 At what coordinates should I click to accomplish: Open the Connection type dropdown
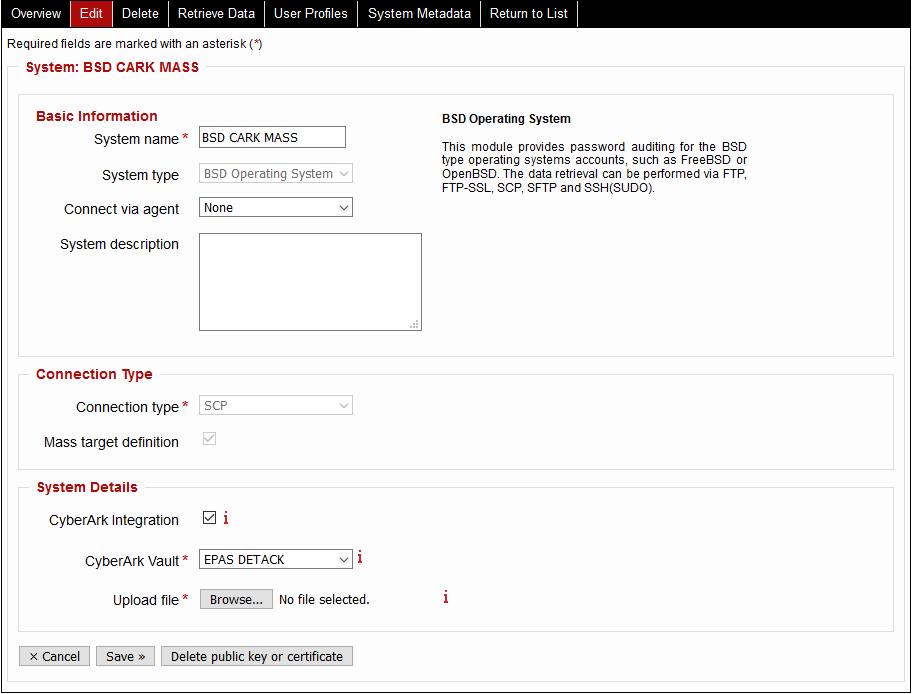[x=275, y=405]
